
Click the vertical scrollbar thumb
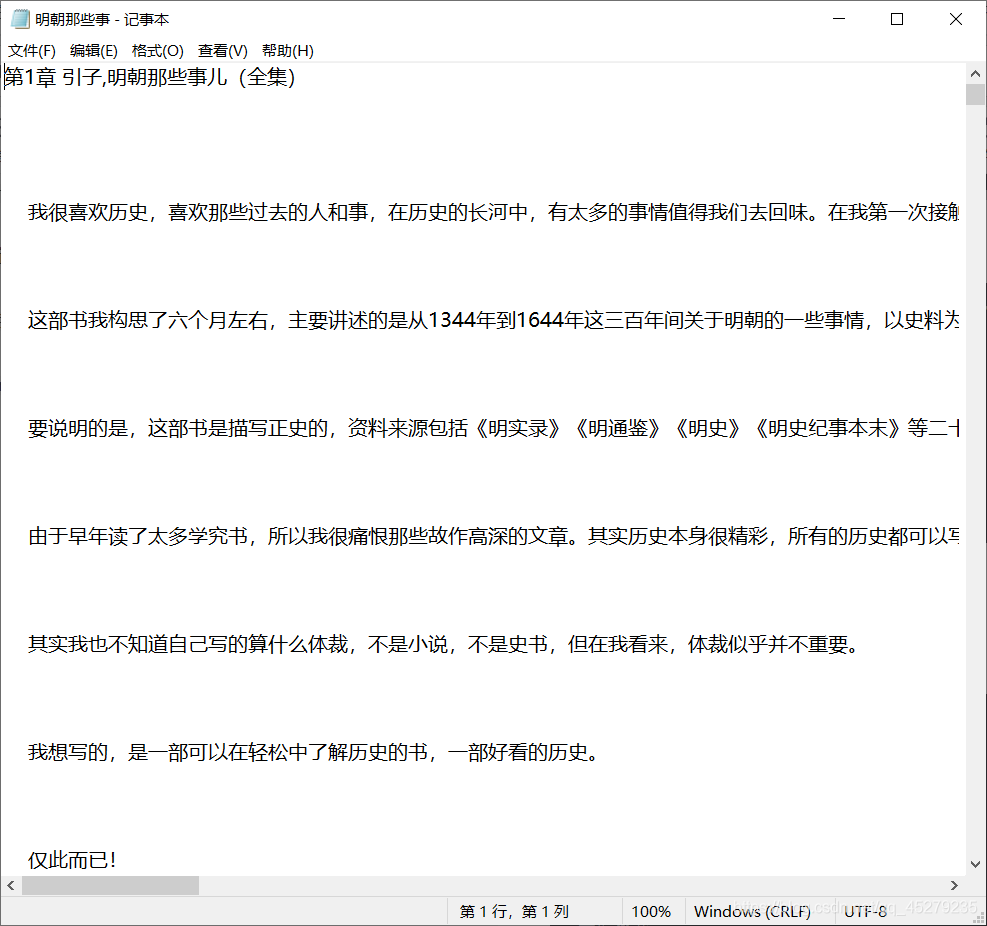pyautogui.click(x=976, y=94)
